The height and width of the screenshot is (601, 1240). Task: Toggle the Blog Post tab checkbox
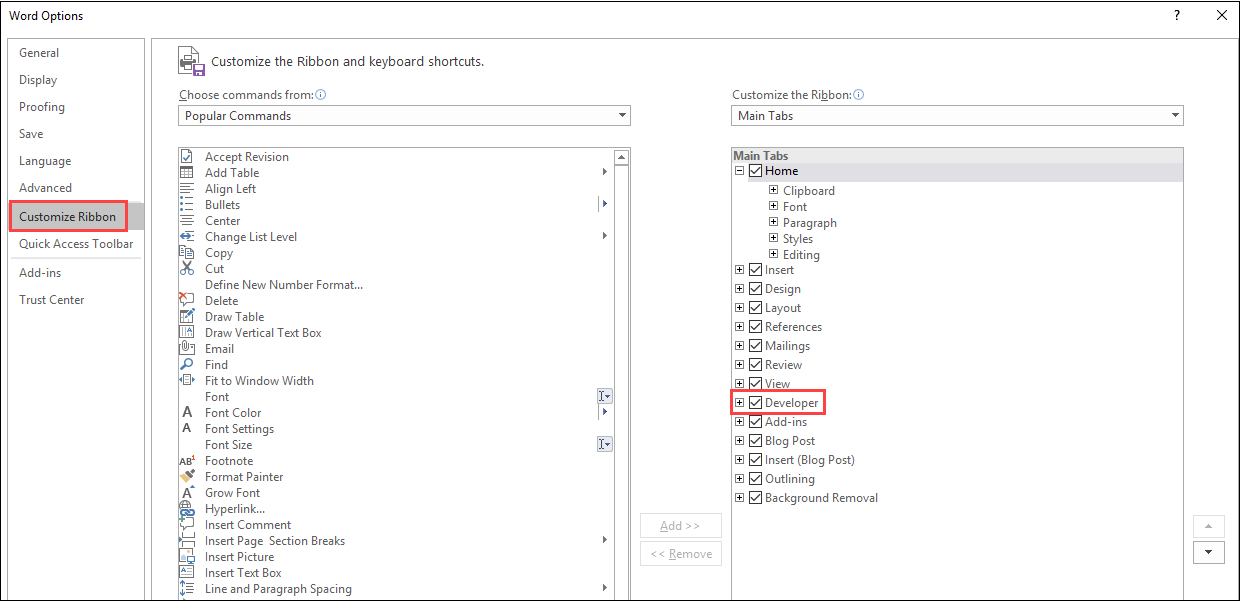(x=755, y=441)
